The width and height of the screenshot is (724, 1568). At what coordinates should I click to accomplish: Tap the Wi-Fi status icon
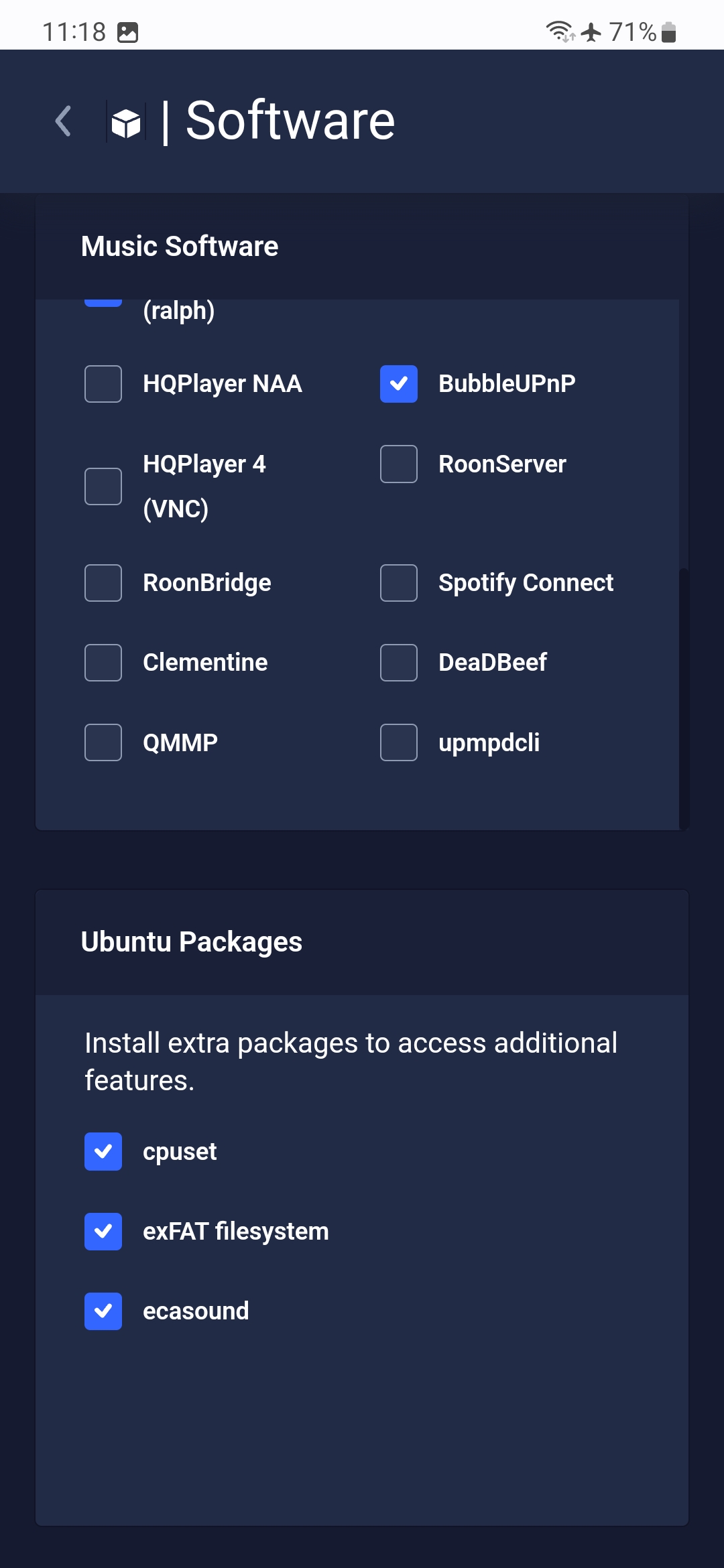click(560, 31)
